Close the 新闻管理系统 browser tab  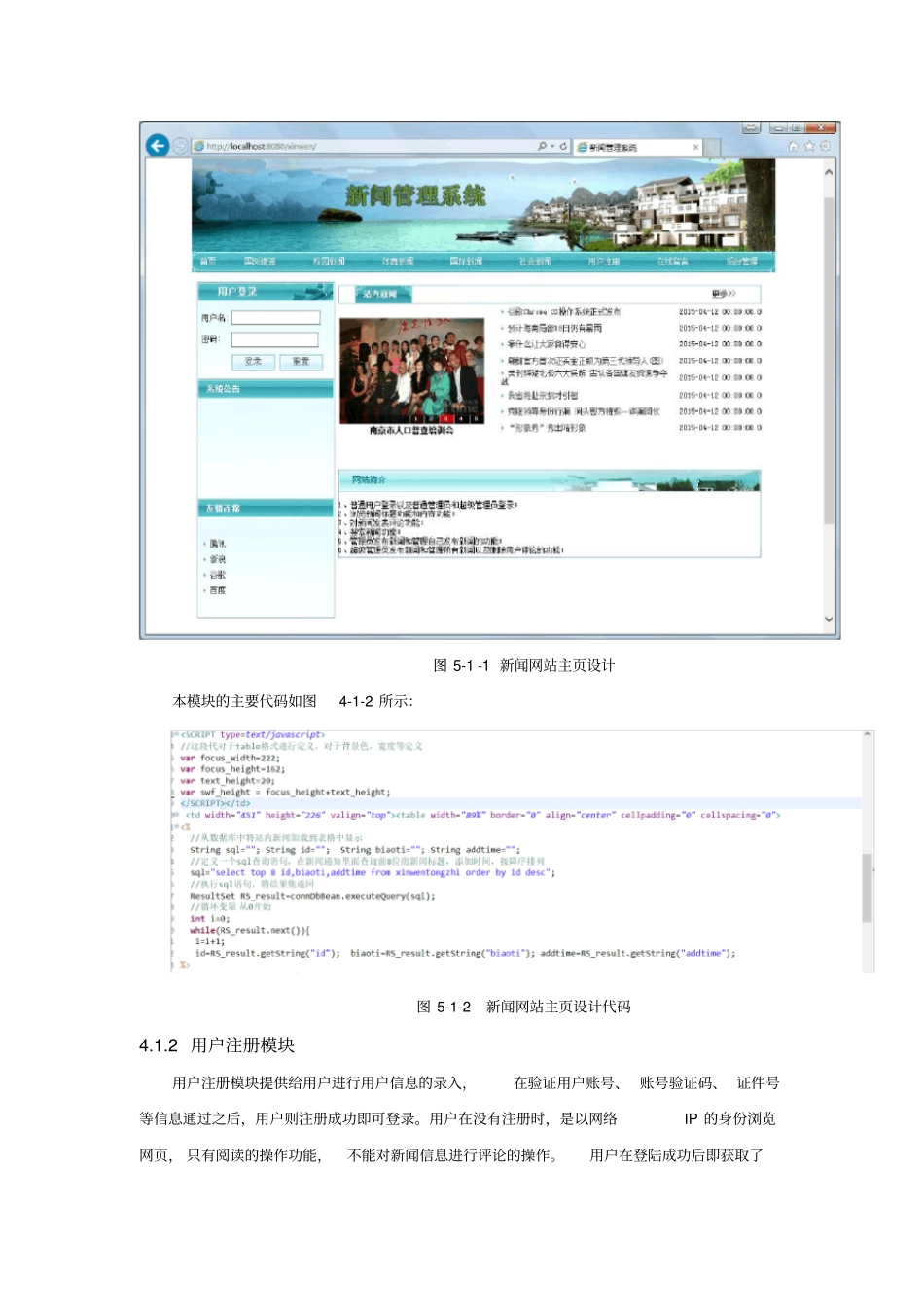(x=695, y=147)
